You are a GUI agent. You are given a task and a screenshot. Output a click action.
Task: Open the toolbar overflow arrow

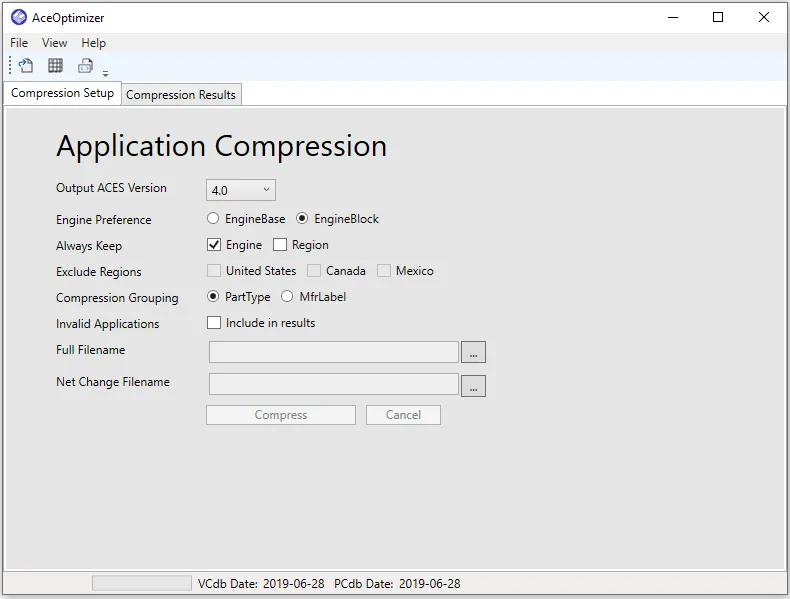coord(105,74)
